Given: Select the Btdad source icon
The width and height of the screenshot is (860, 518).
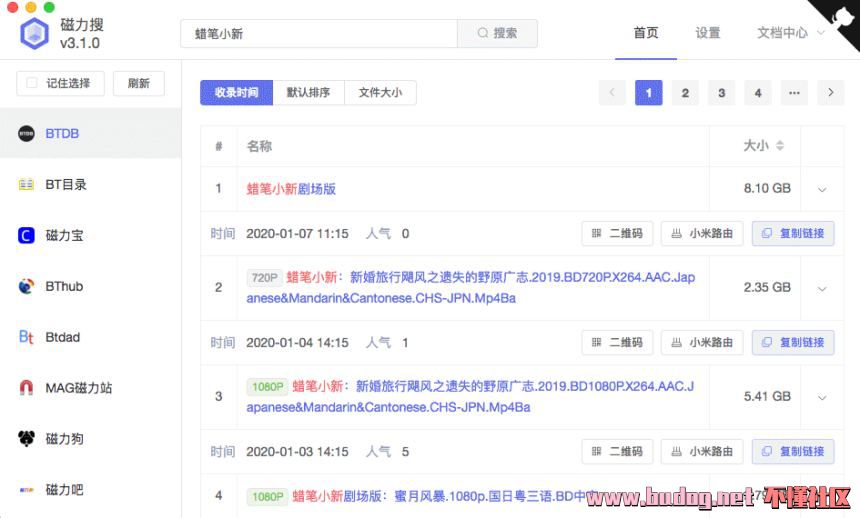Looking at the screenshot, I should pyautogui.click(x=26, y=337).
